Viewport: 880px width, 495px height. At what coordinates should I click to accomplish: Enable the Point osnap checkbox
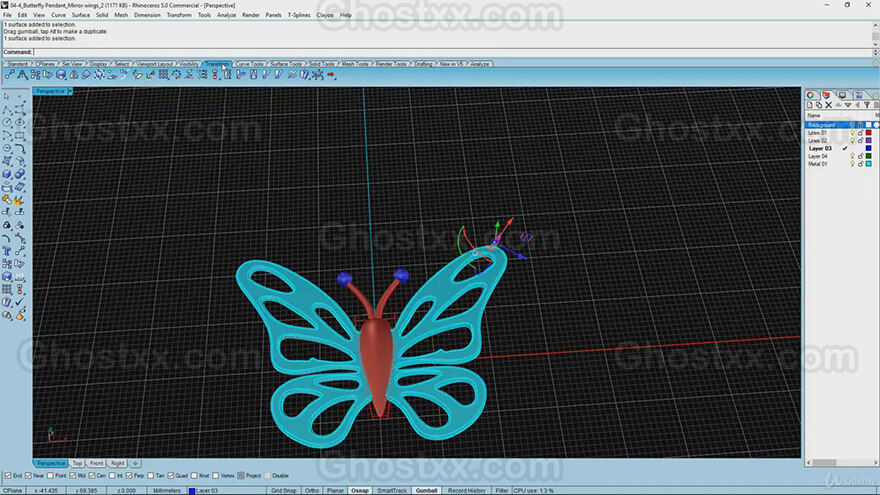click(x=50, y=476)
